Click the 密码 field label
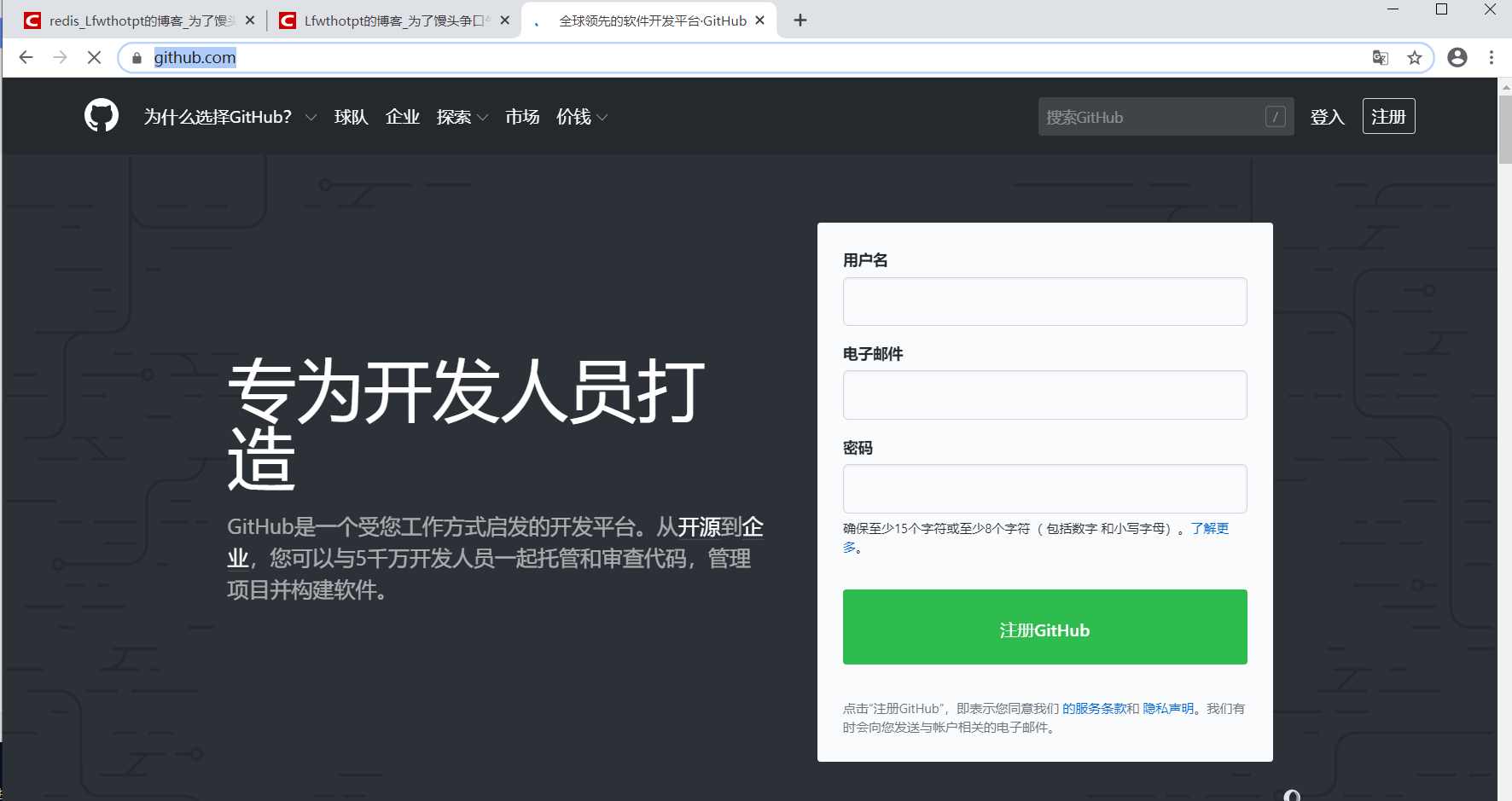This screenshot has height=801, width=1512. coord(858,448)
